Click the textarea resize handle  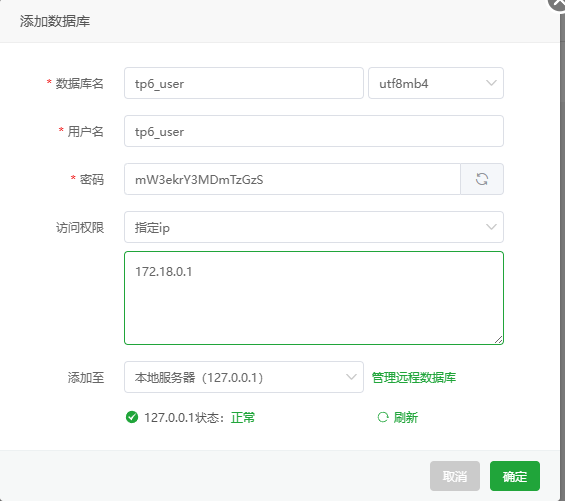click(498, 340)
